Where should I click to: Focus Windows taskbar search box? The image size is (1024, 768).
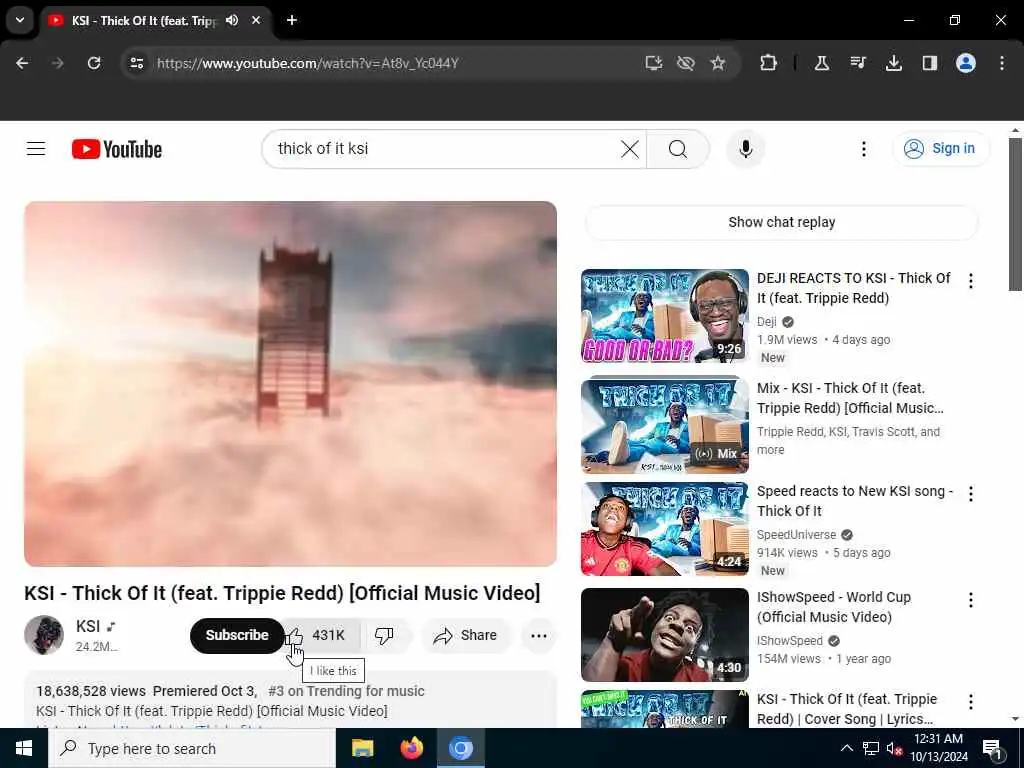tap(192, 748)
